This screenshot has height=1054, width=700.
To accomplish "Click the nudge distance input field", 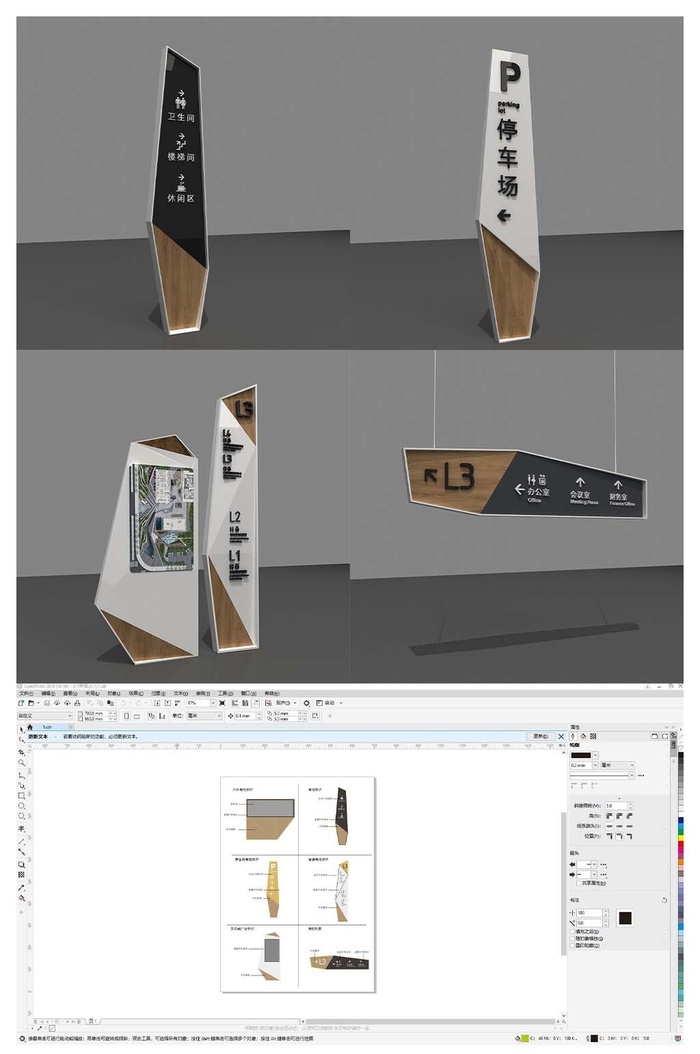I will pos(245,716).
